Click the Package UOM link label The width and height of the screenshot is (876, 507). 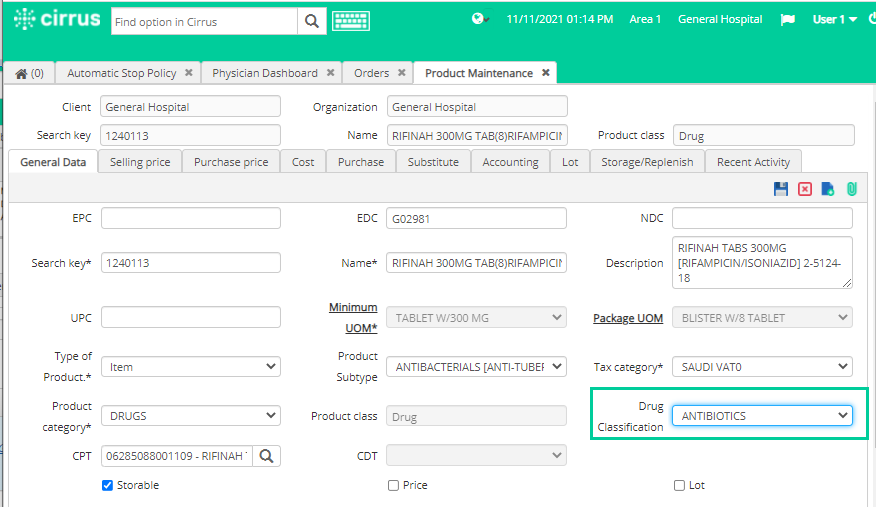(x=628, y=318)
